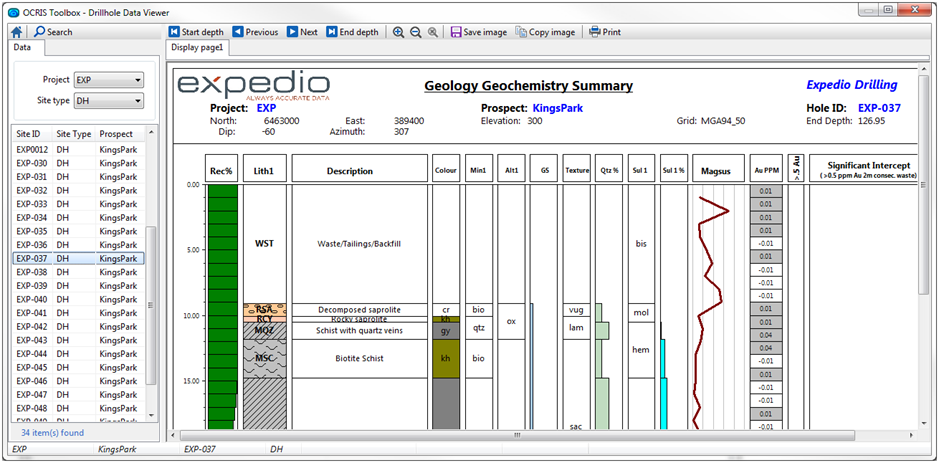
Task: Open the Search tool
Action: [53, 32]
